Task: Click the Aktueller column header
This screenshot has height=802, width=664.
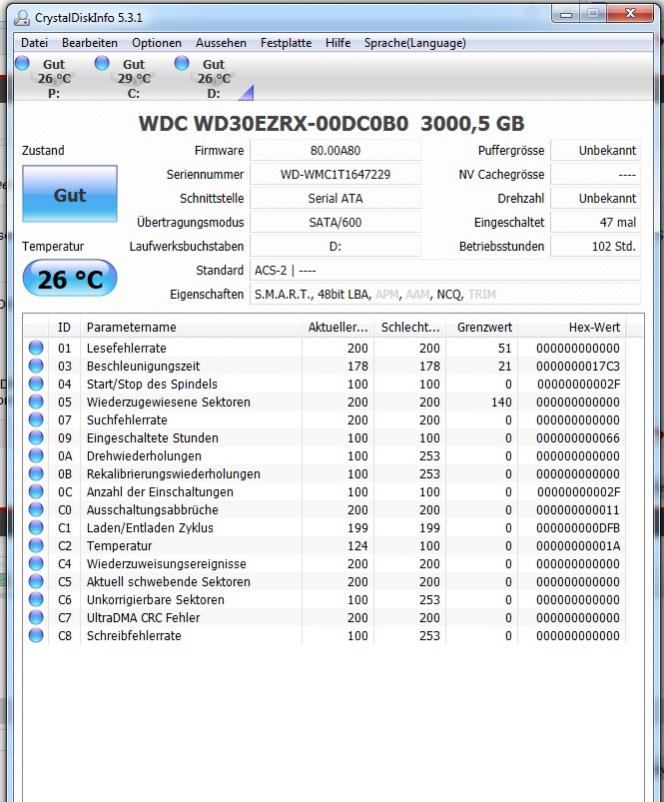Action: pos(338,327)
